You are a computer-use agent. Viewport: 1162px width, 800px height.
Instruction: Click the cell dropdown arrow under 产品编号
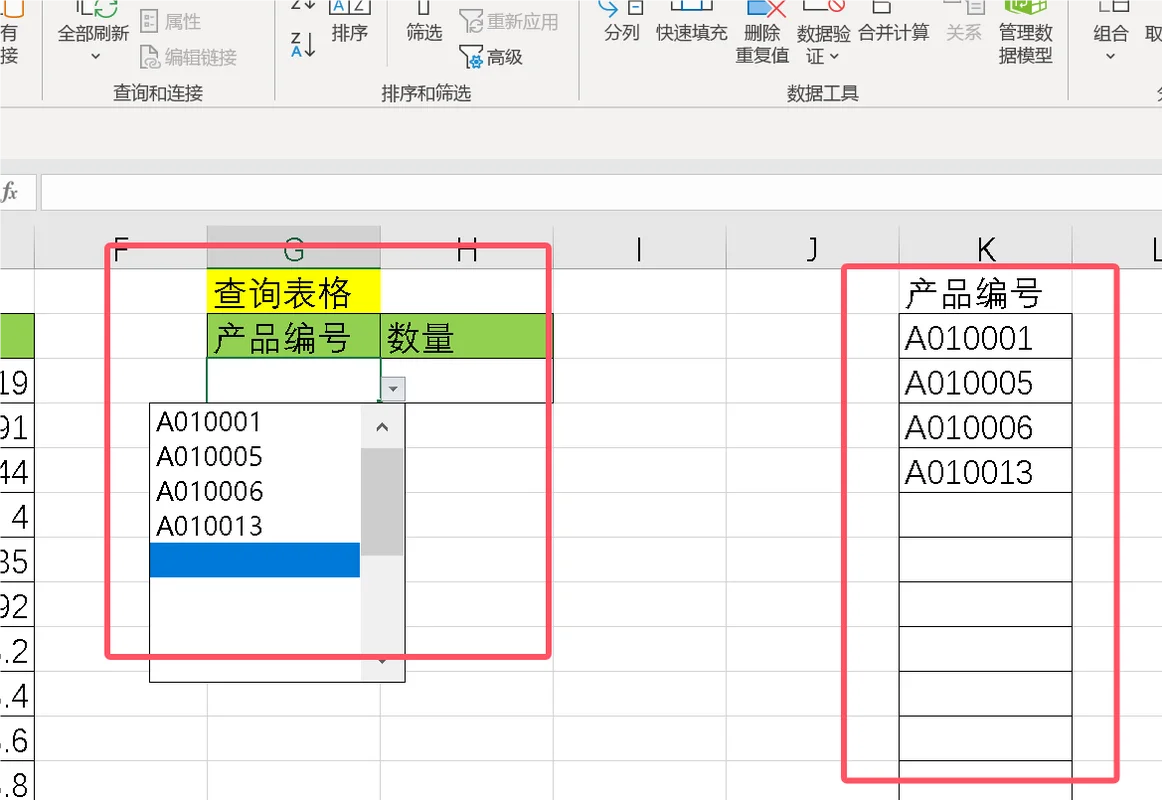(393, 388)
